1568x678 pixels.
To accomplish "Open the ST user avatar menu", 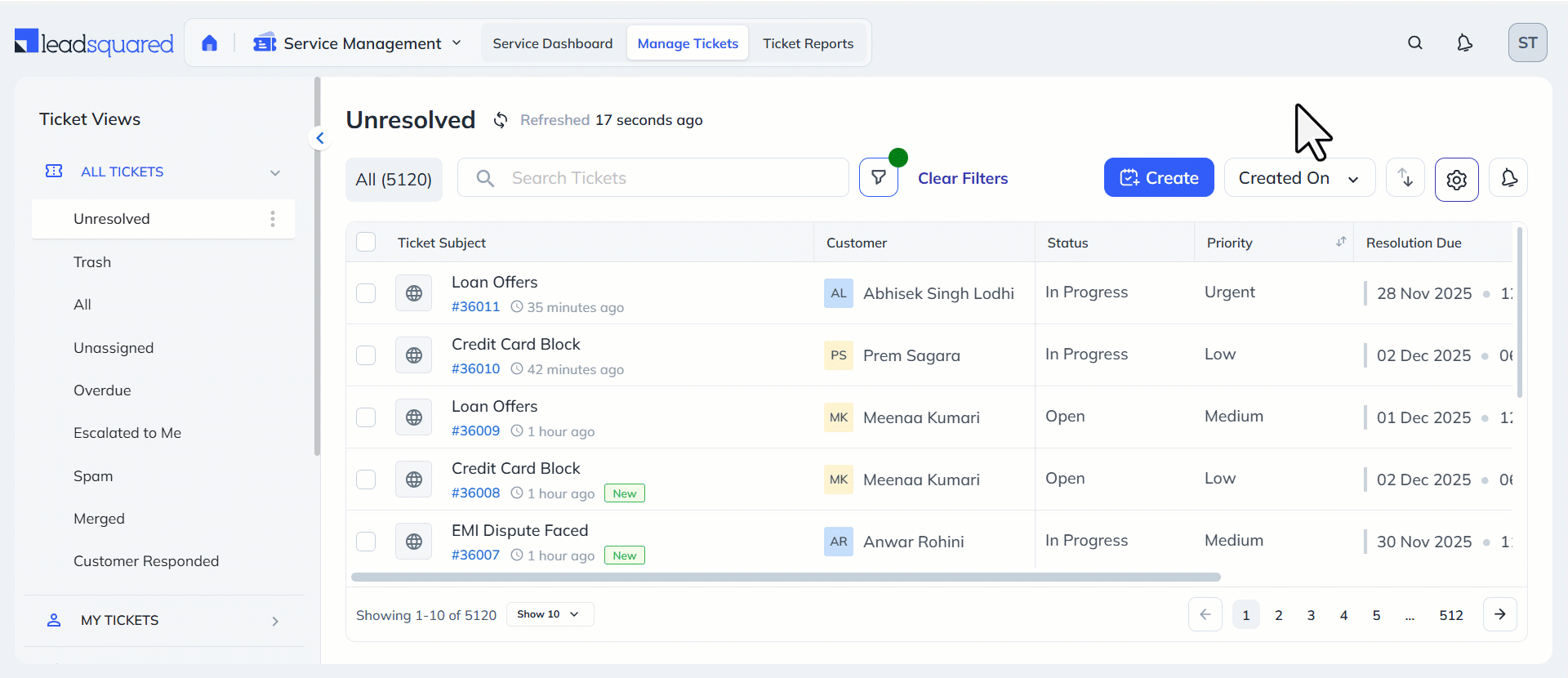I will click(x=1527, y=42).
